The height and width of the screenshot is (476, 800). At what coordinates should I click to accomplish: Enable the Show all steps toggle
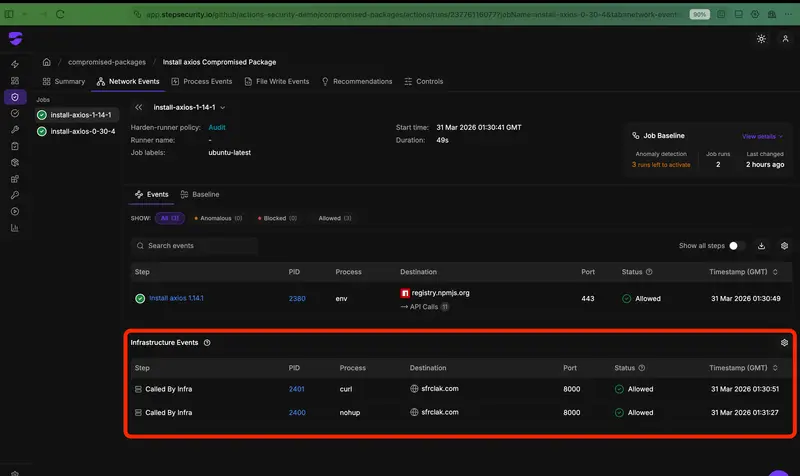[x=736, y=245]
